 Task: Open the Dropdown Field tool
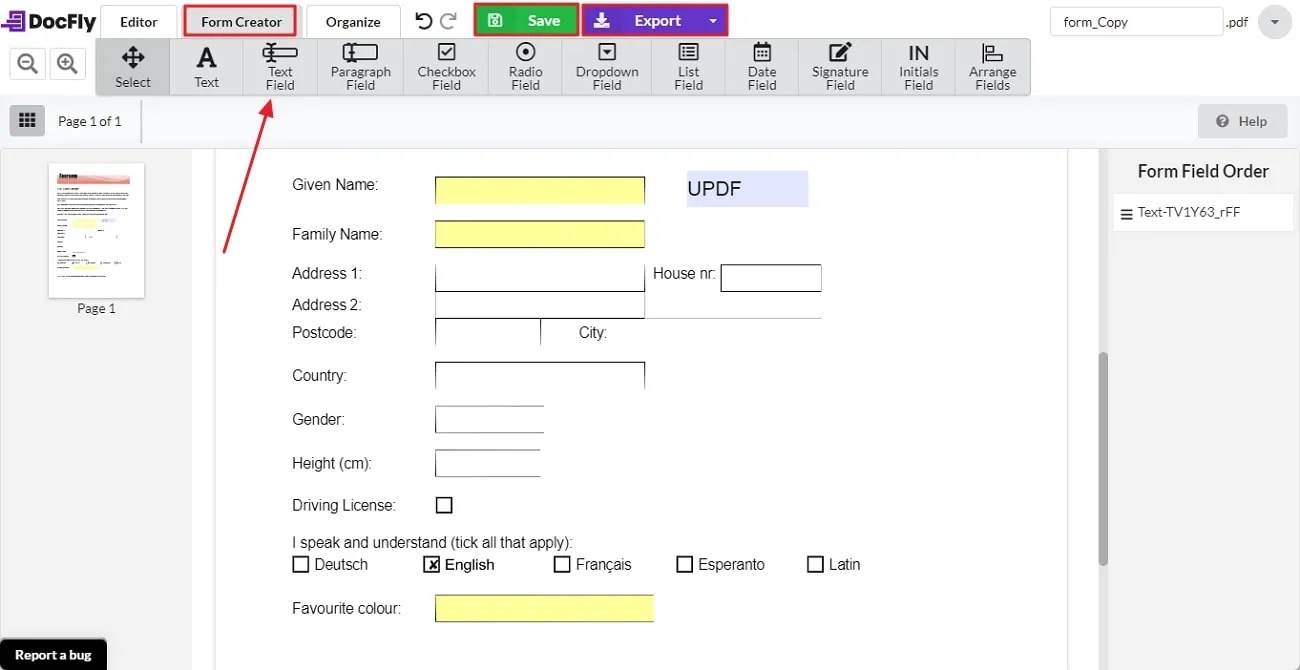click(606, 67)
